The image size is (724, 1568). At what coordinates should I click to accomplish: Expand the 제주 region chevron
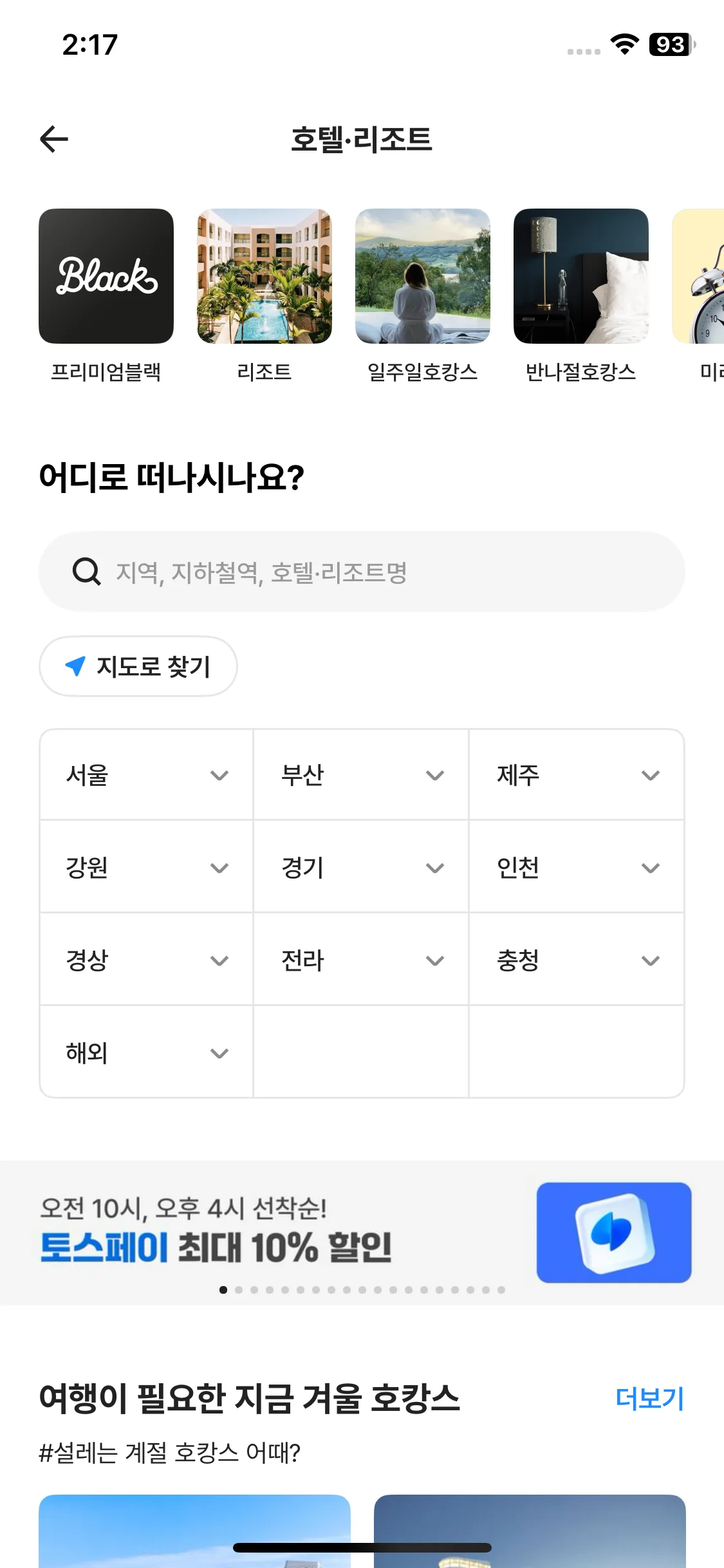(649, 776)
